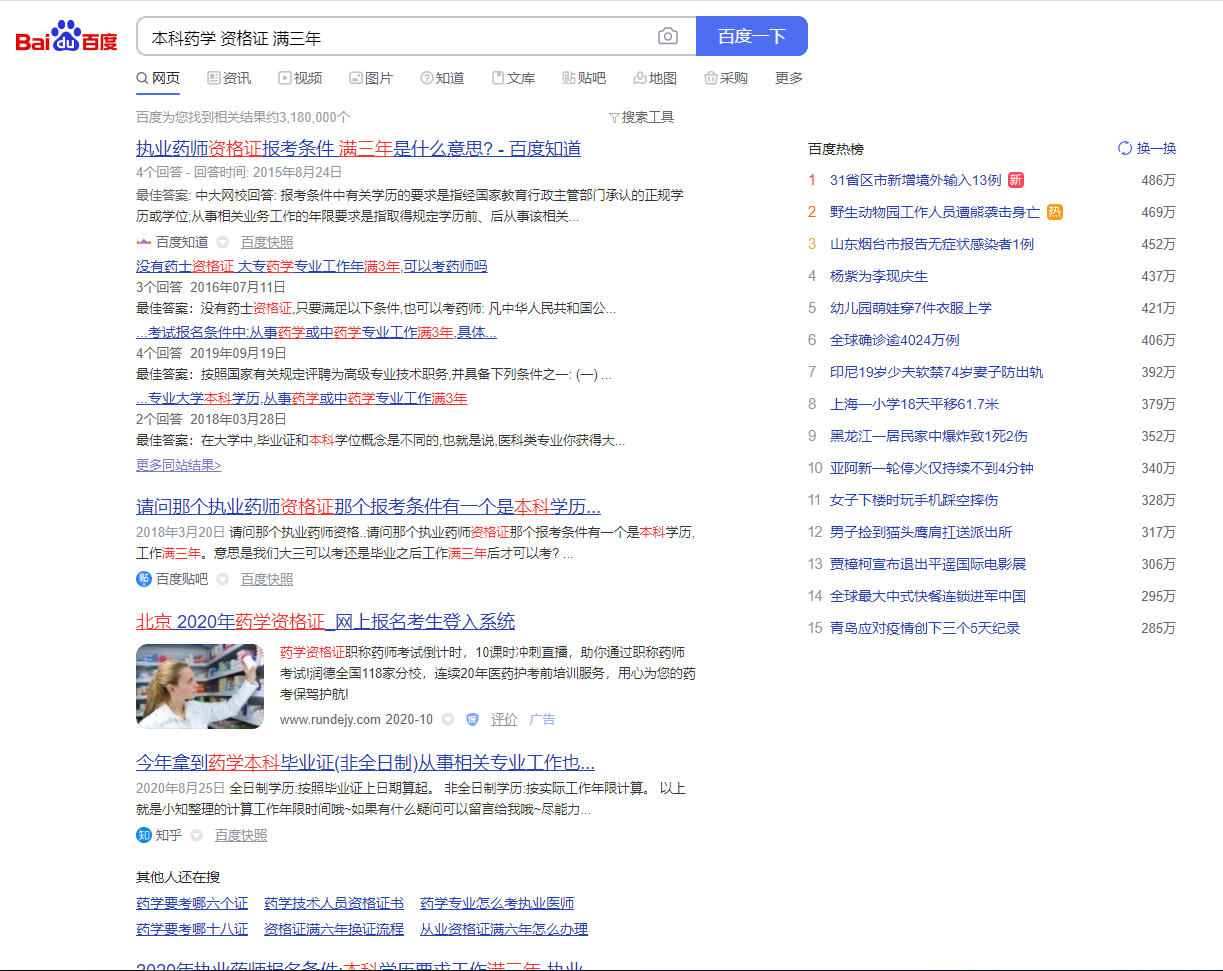Viewport: 1223px width, 971px height.
Task: Open hot topic 山东烟台市报告无症状感染者1例
Action: click(x=932, y=244)
